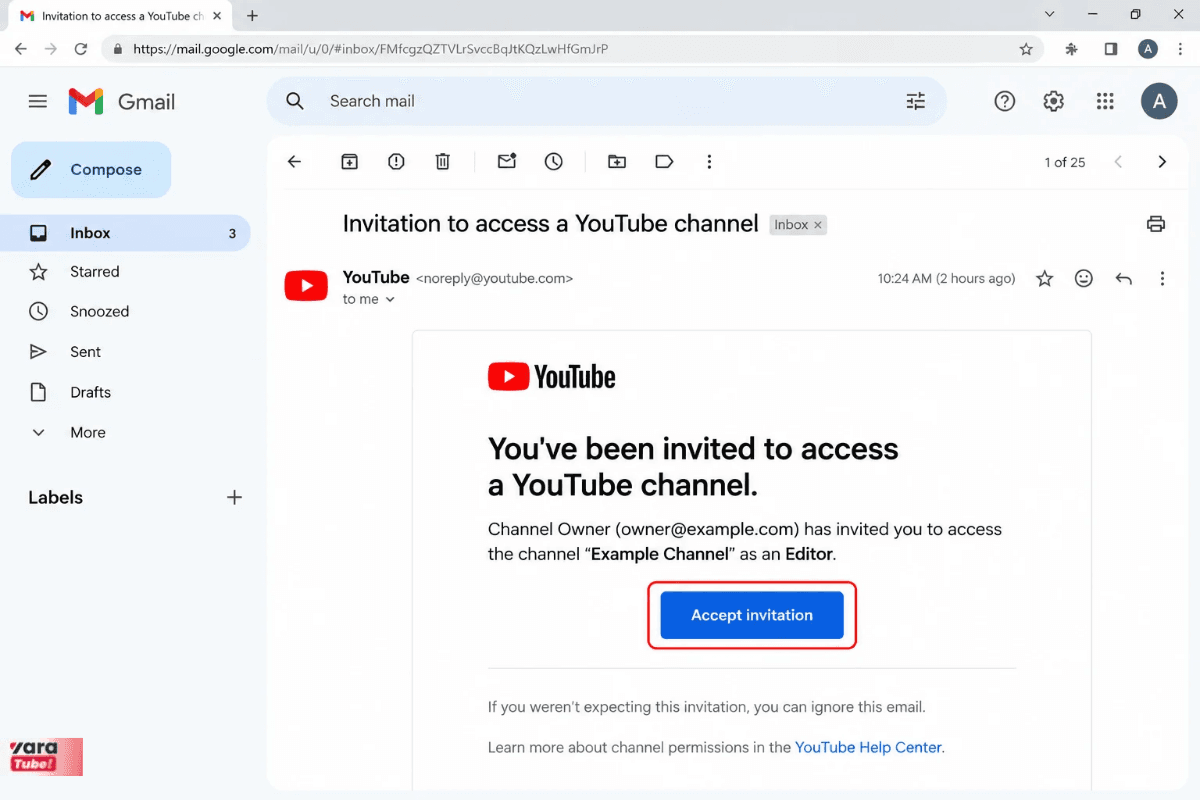1200x800 pixels.
Task: Mark the email as unread
Action: point(507,161)
